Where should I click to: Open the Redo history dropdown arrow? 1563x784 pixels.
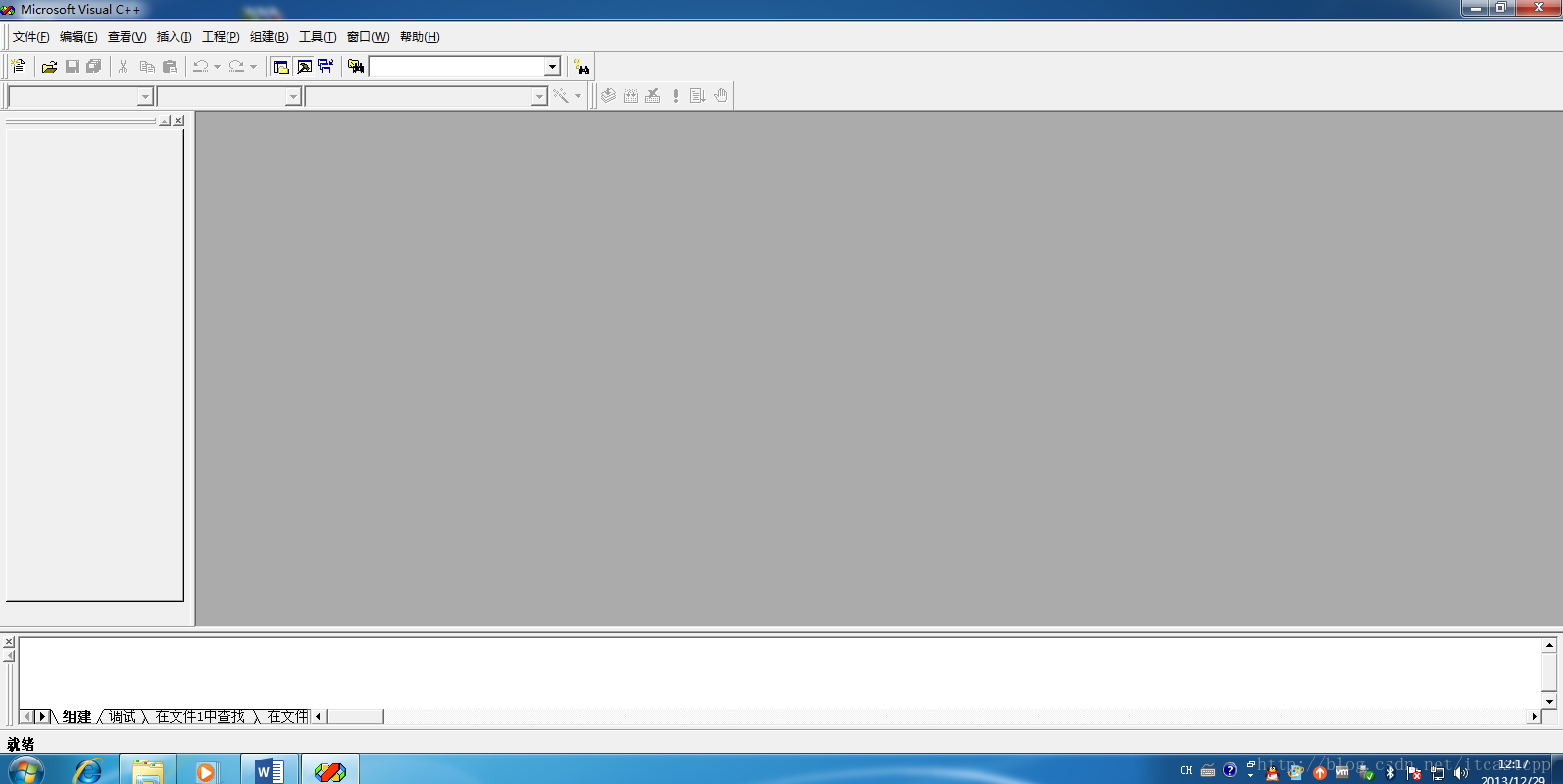(253, 67)
